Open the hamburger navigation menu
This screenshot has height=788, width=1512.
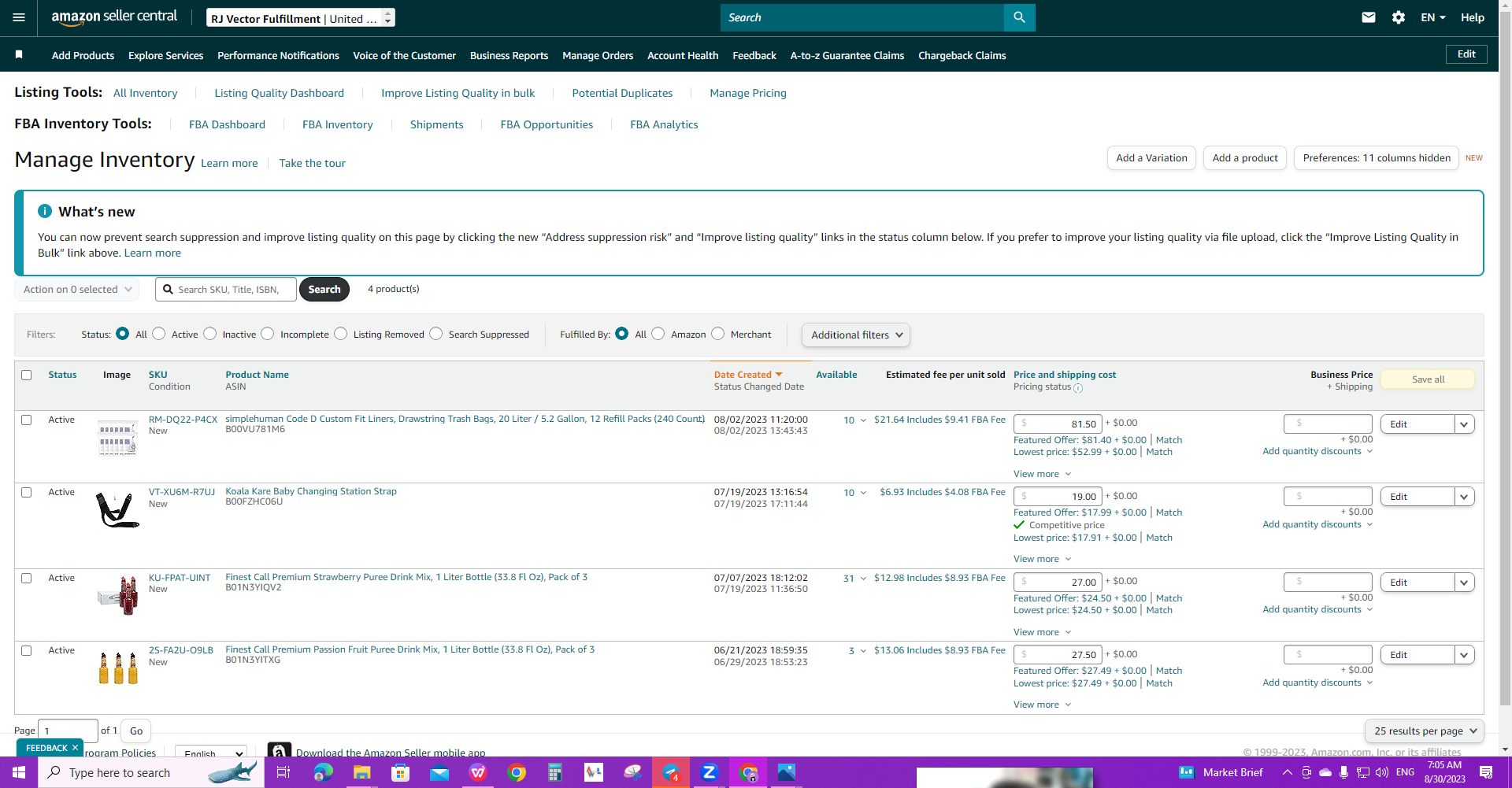(19, 17)
